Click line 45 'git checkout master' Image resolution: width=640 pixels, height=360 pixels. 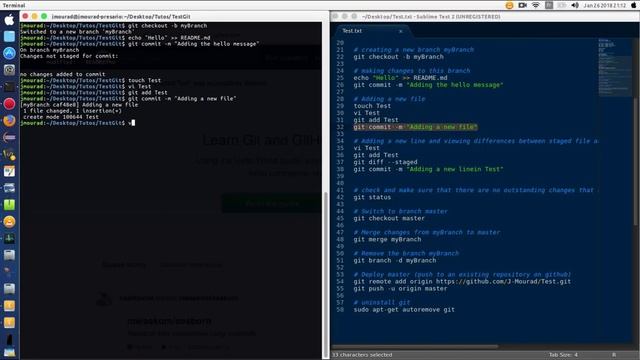(x=389, y=218)
